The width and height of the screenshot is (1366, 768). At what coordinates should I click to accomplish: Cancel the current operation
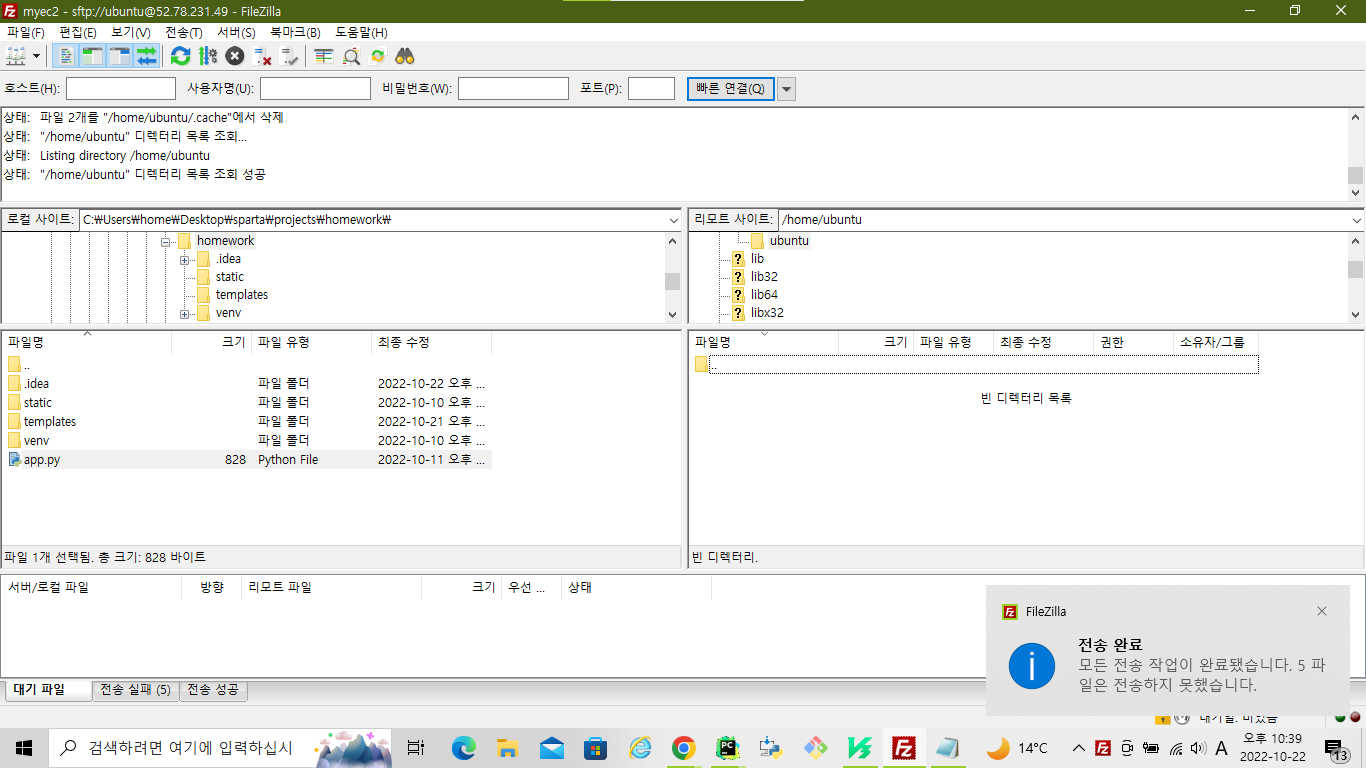click(234, 56)
